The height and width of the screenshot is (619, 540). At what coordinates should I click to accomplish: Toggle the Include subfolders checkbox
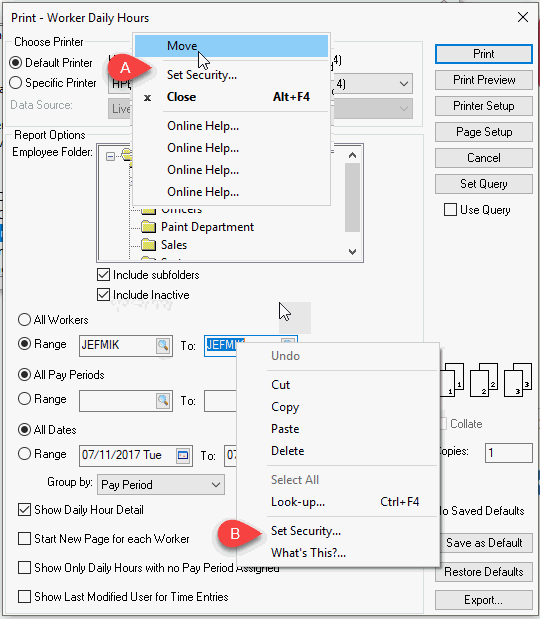(x=103, y=274)
